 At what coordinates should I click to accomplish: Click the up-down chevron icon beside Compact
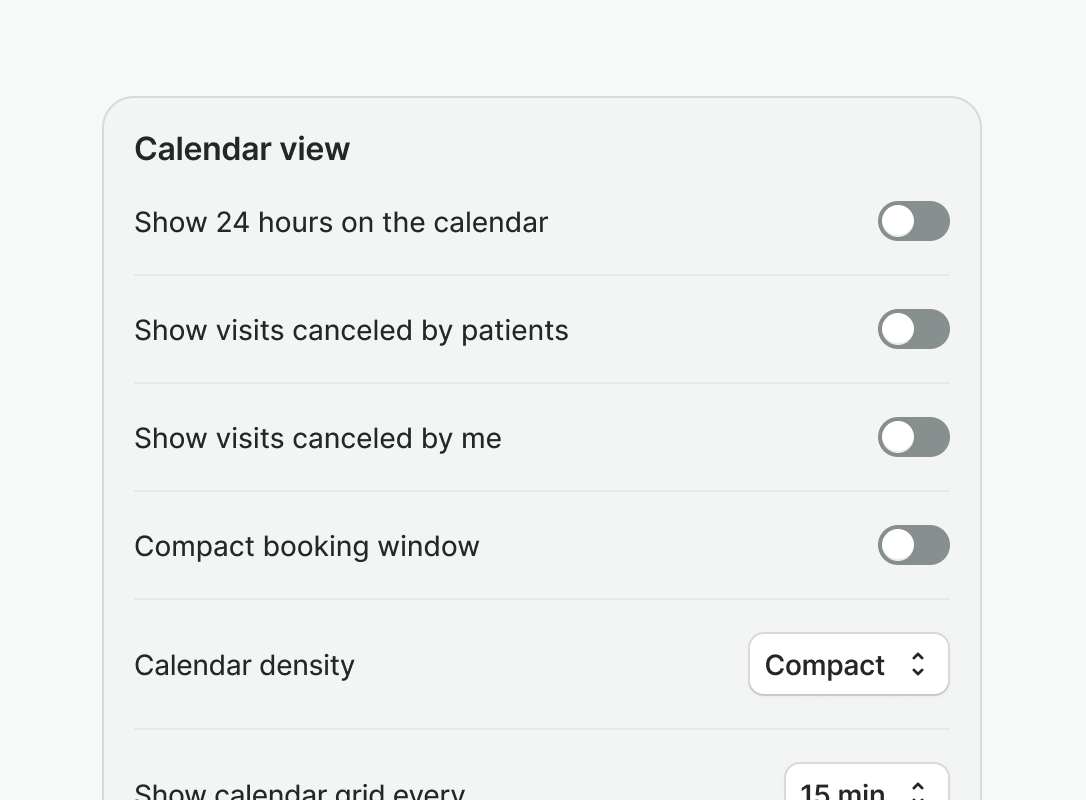coord(918,665)
